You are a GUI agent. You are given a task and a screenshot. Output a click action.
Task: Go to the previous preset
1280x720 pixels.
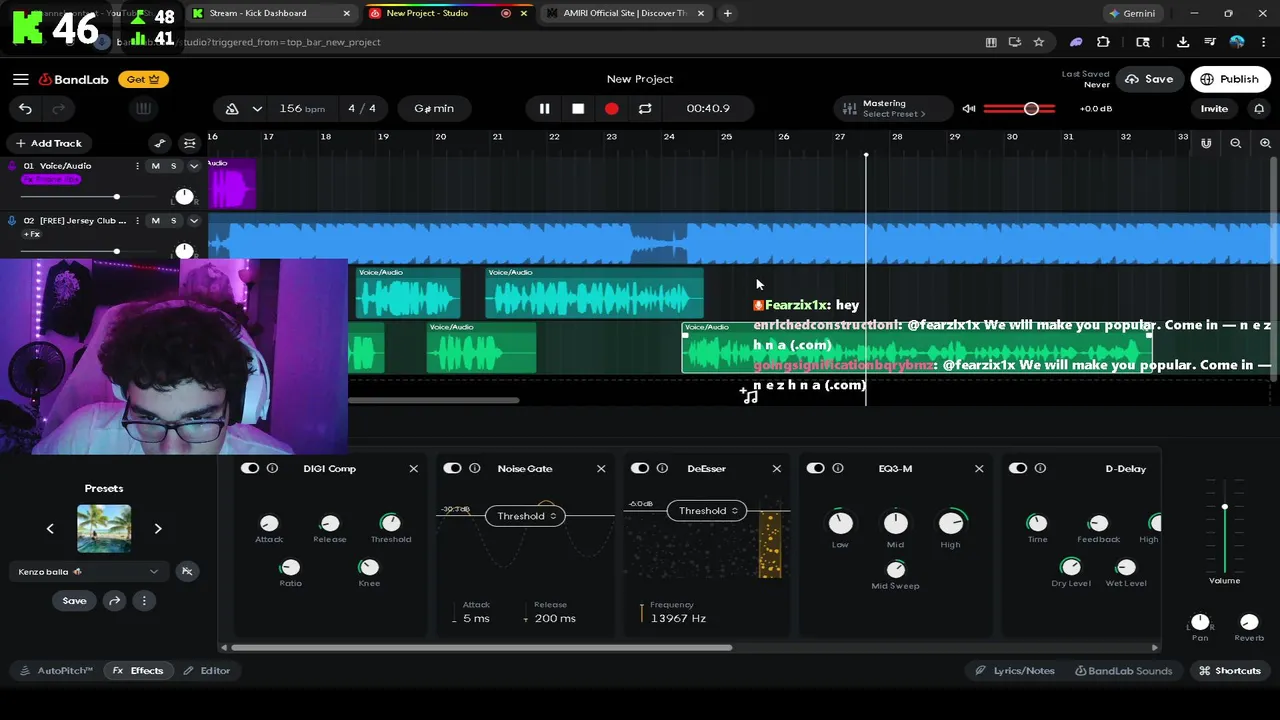point(50,528)
